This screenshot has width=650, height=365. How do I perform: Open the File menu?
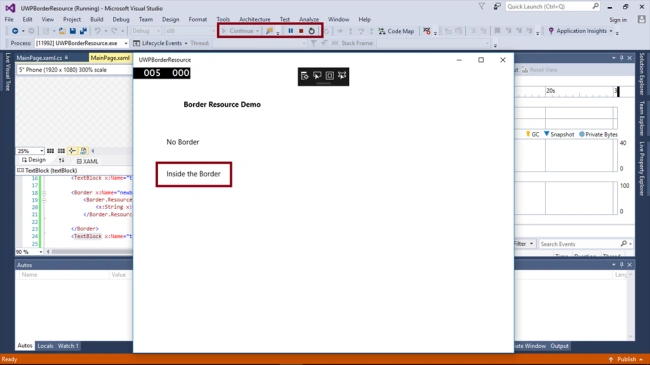pyautogui.click(x=9, y=19)
